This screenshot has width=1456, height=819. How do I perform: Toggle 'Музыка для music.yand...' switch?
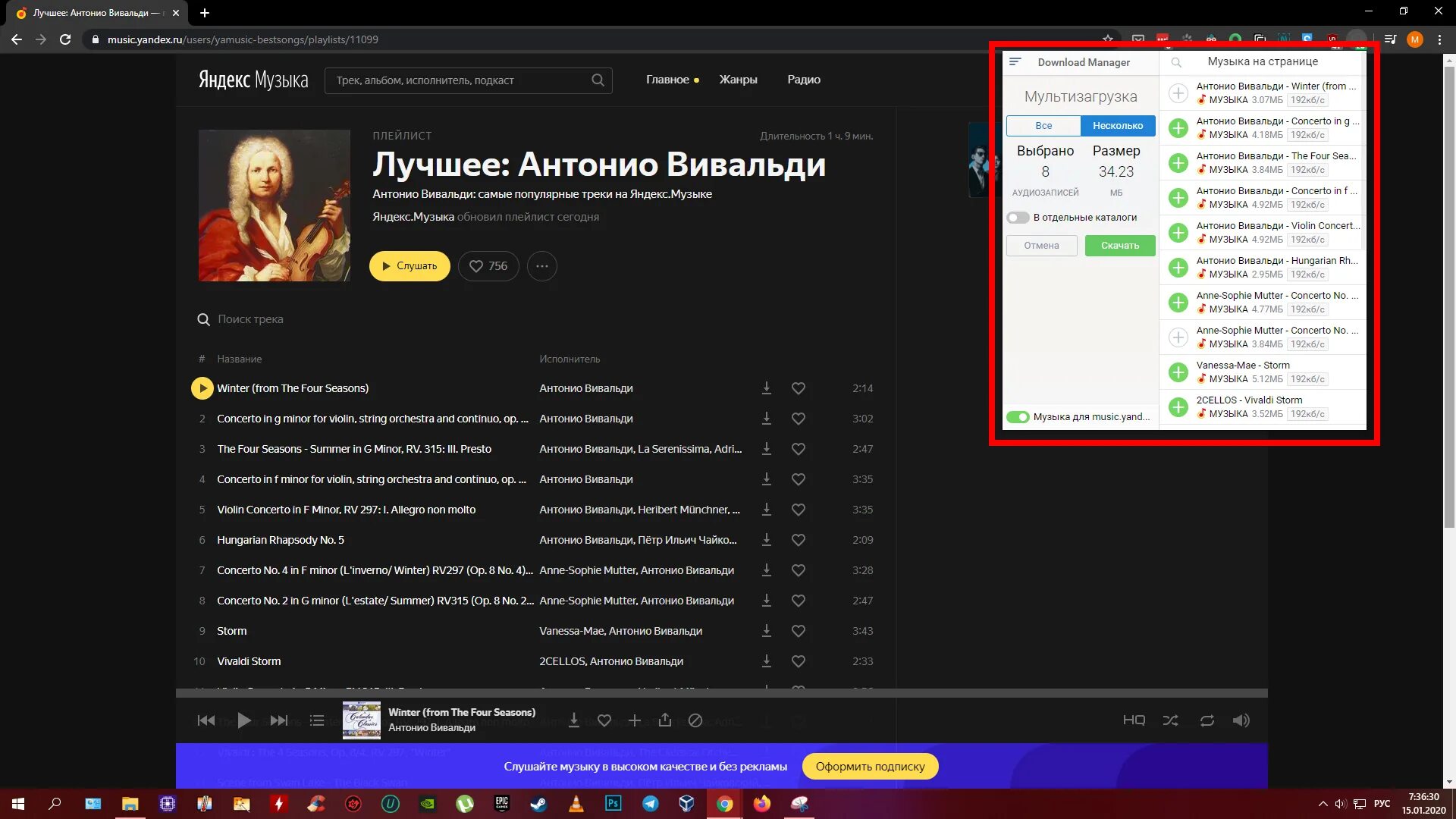[1018, 417]
